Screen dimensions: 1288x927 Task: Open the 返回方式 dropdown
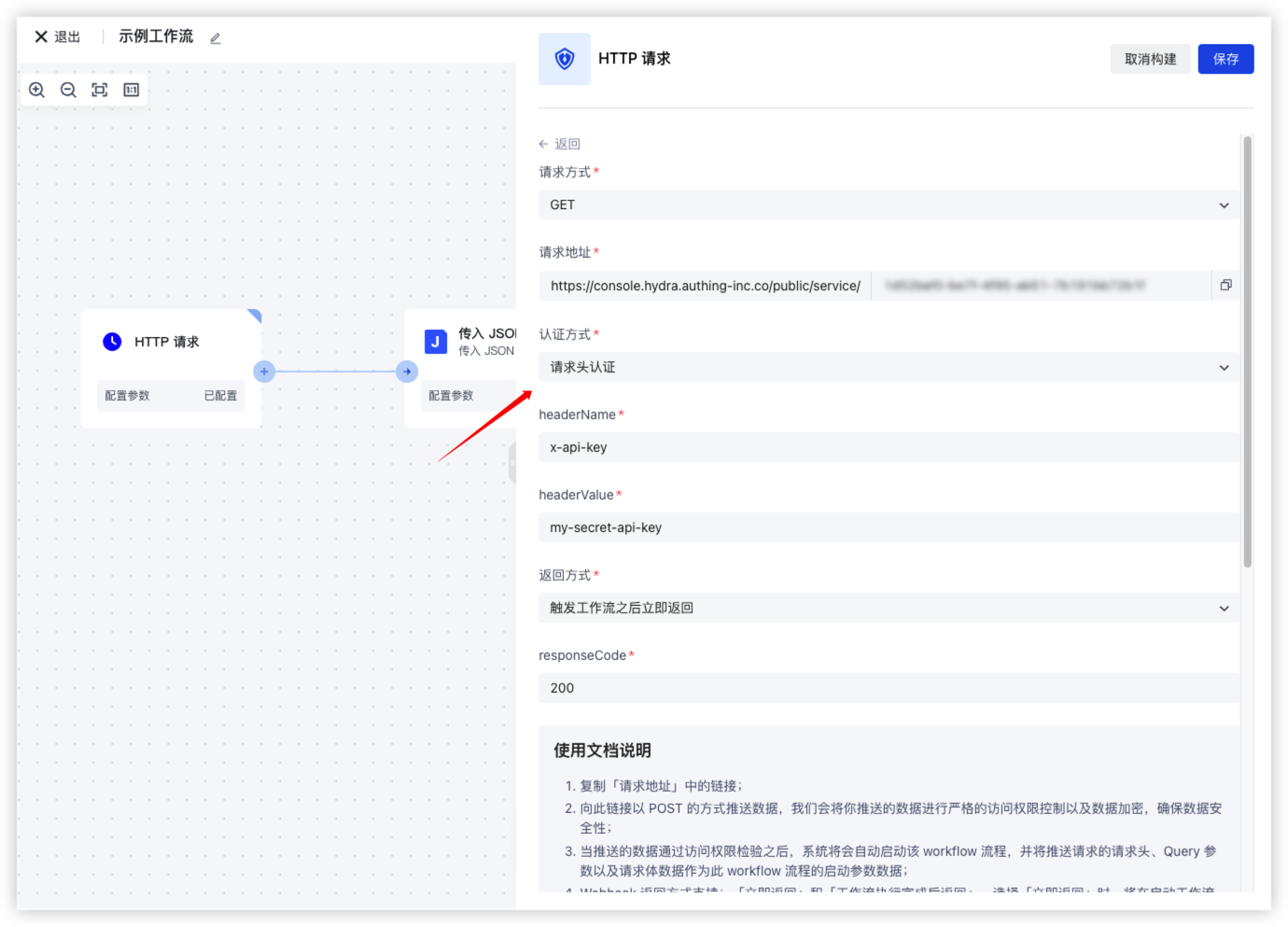(x=889, y=608)
